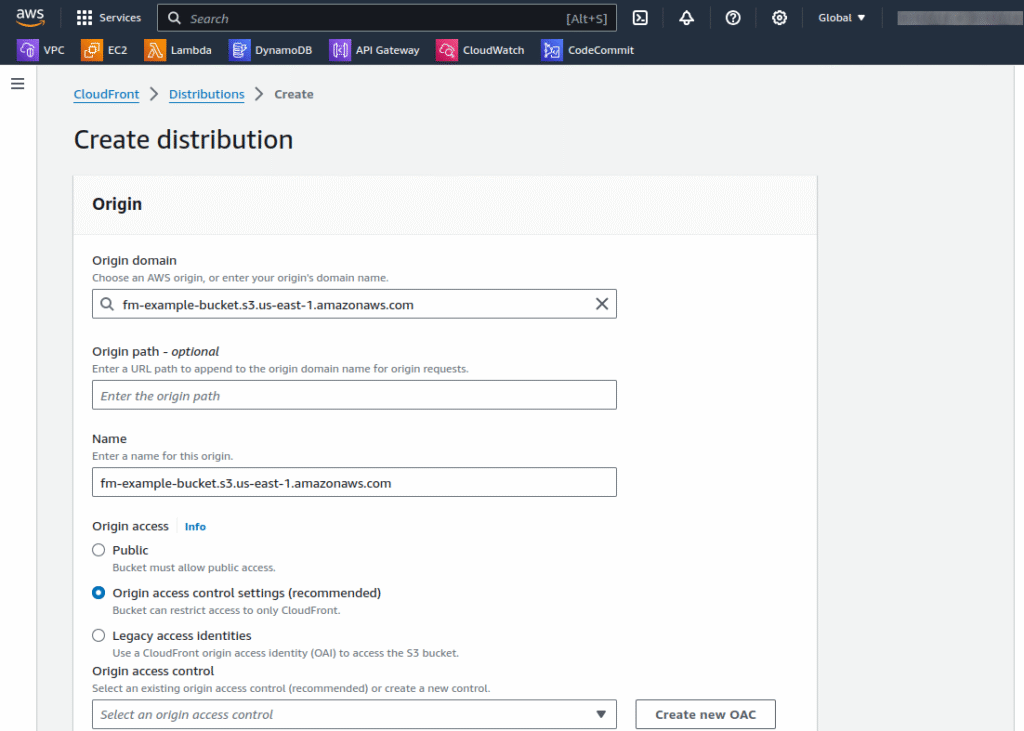
Task: Click the CloudWatch service icon
Action: click(447, 50)
